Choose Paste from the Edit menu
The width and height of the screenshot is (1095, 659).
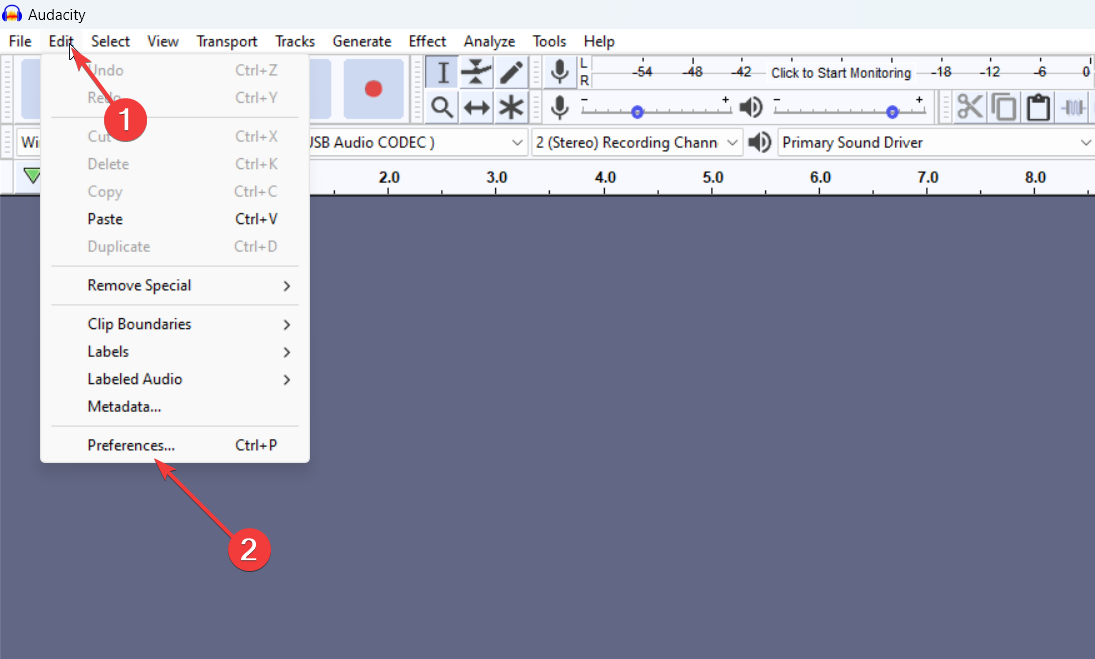[175, 219]
